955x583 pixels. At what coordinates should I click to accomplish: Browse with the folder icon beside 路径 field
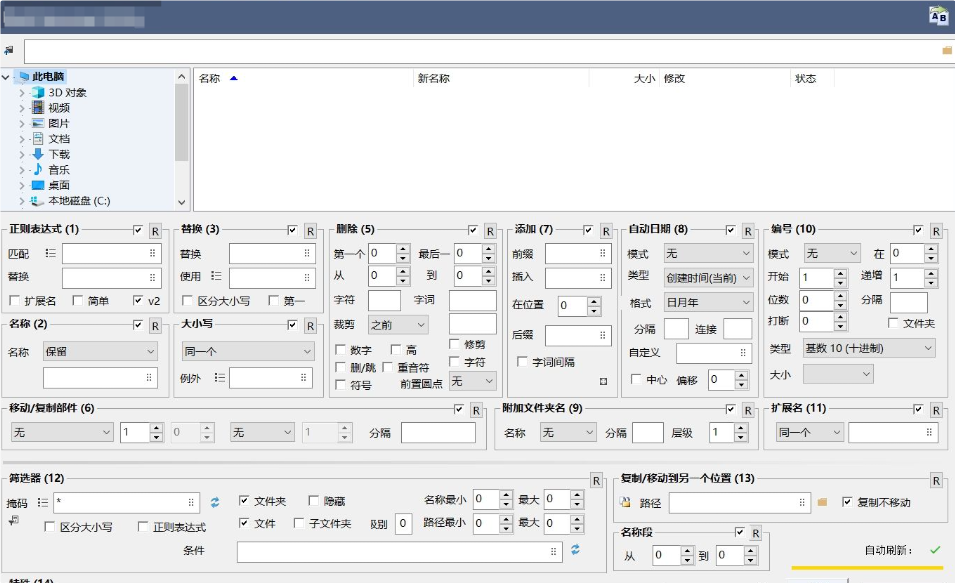tap(822, 502)
